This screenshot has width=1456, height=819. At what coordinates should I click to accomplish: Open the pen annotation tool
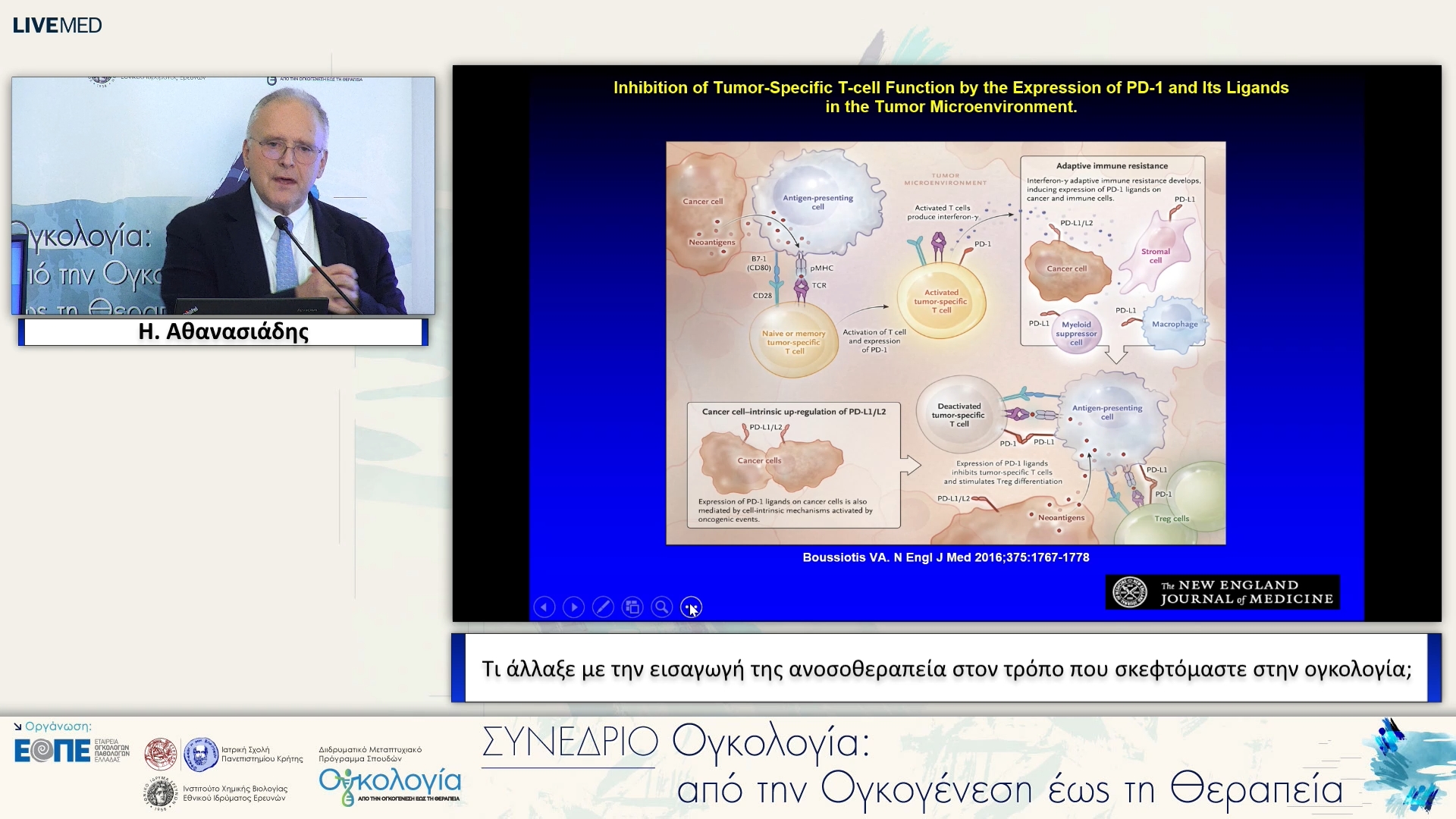click(x=603, y=607)
